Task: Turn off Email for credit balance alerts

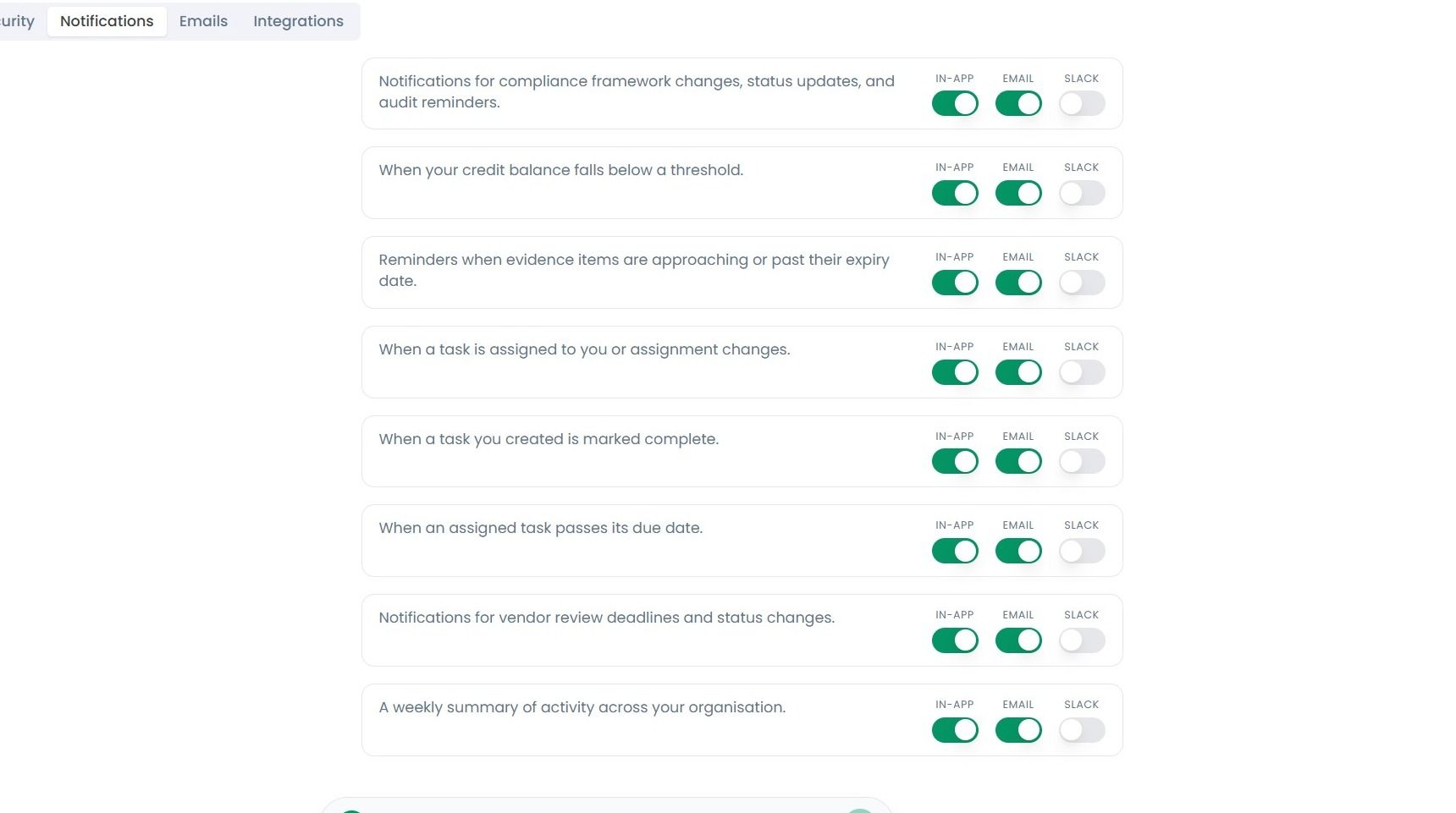Action: point(1018,193)
